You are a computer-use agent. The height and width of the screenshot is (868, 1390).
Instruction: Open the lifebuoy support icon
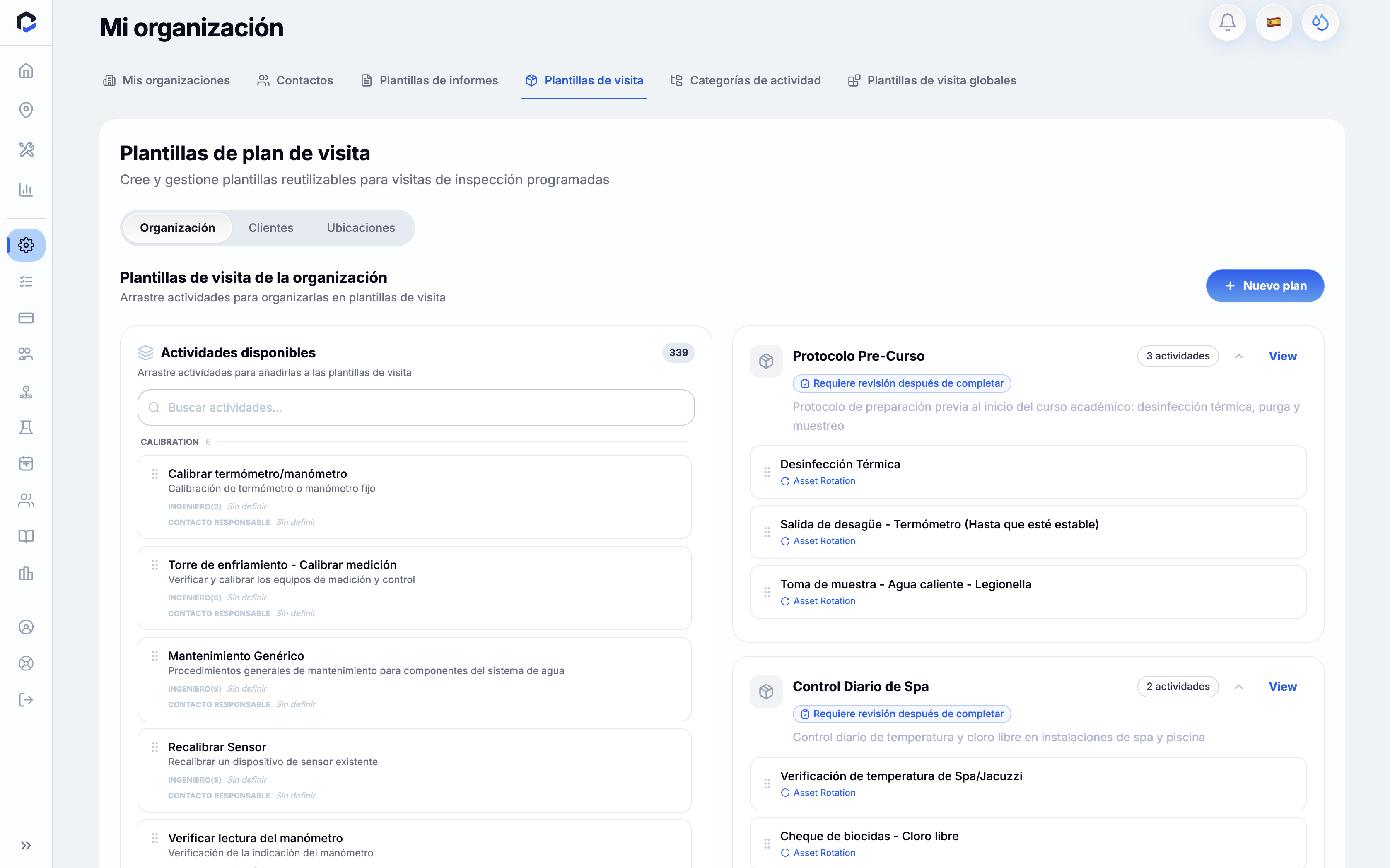pyautogui.click(x=26, y=663)
